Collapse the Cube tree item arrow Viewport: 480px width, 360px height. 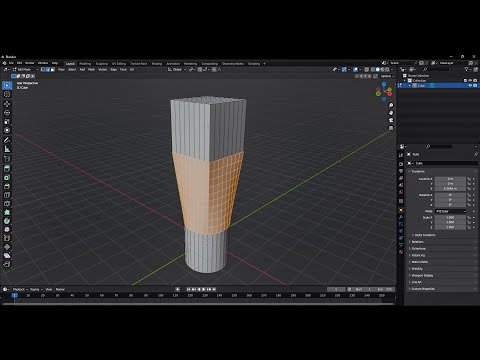point(410,86)
